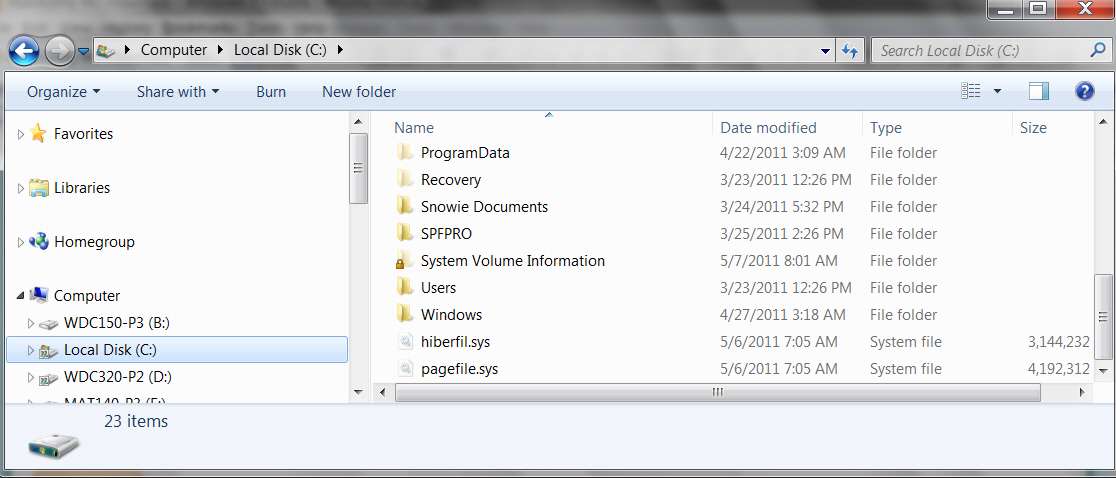Select Computer in the address breadcrumb
Image resolution: width=1116 pixels, height=478 pixels.
pyautogui.click(x=174, y=50)
